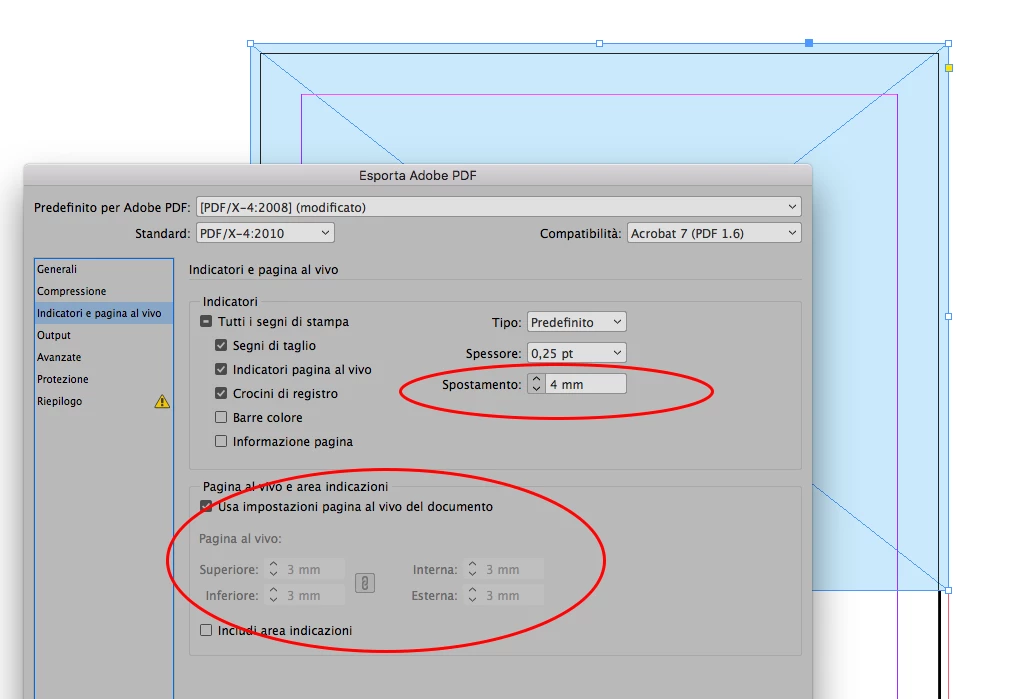This screenshot has width=1014, height=699.
Task: Click the Esporta Adobe PDF title bar
Action: (418, 175)
